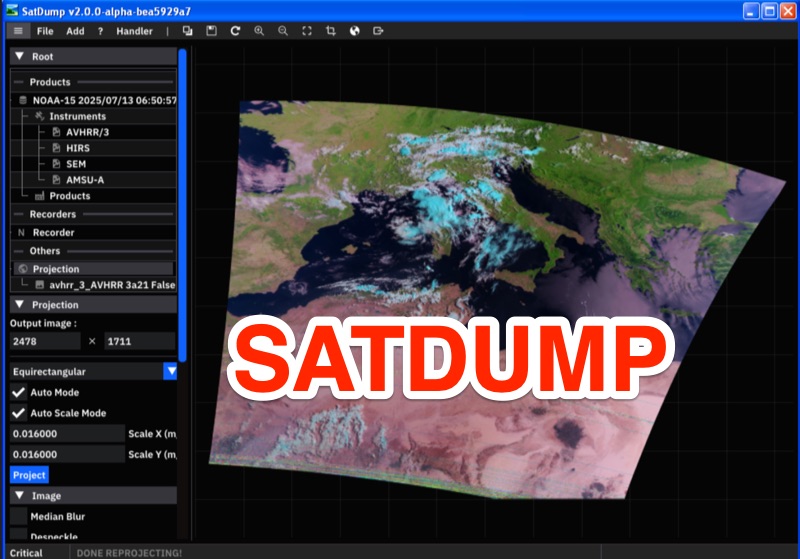Image resolution: width=800 pixels, height=559 pixels.
Task: Click the DONE REPROJECTING! status message
Action: pos(129,553)
